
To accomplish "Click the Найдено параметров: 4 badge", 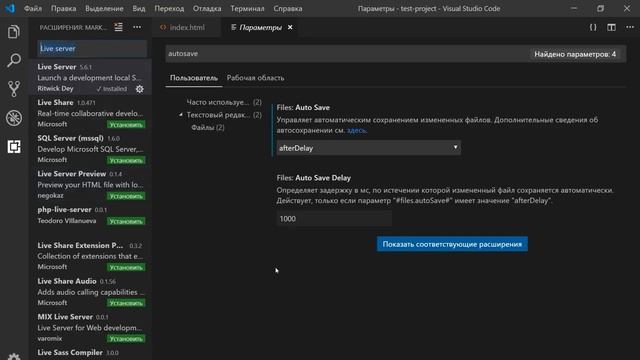I will (x=575, y=54).
